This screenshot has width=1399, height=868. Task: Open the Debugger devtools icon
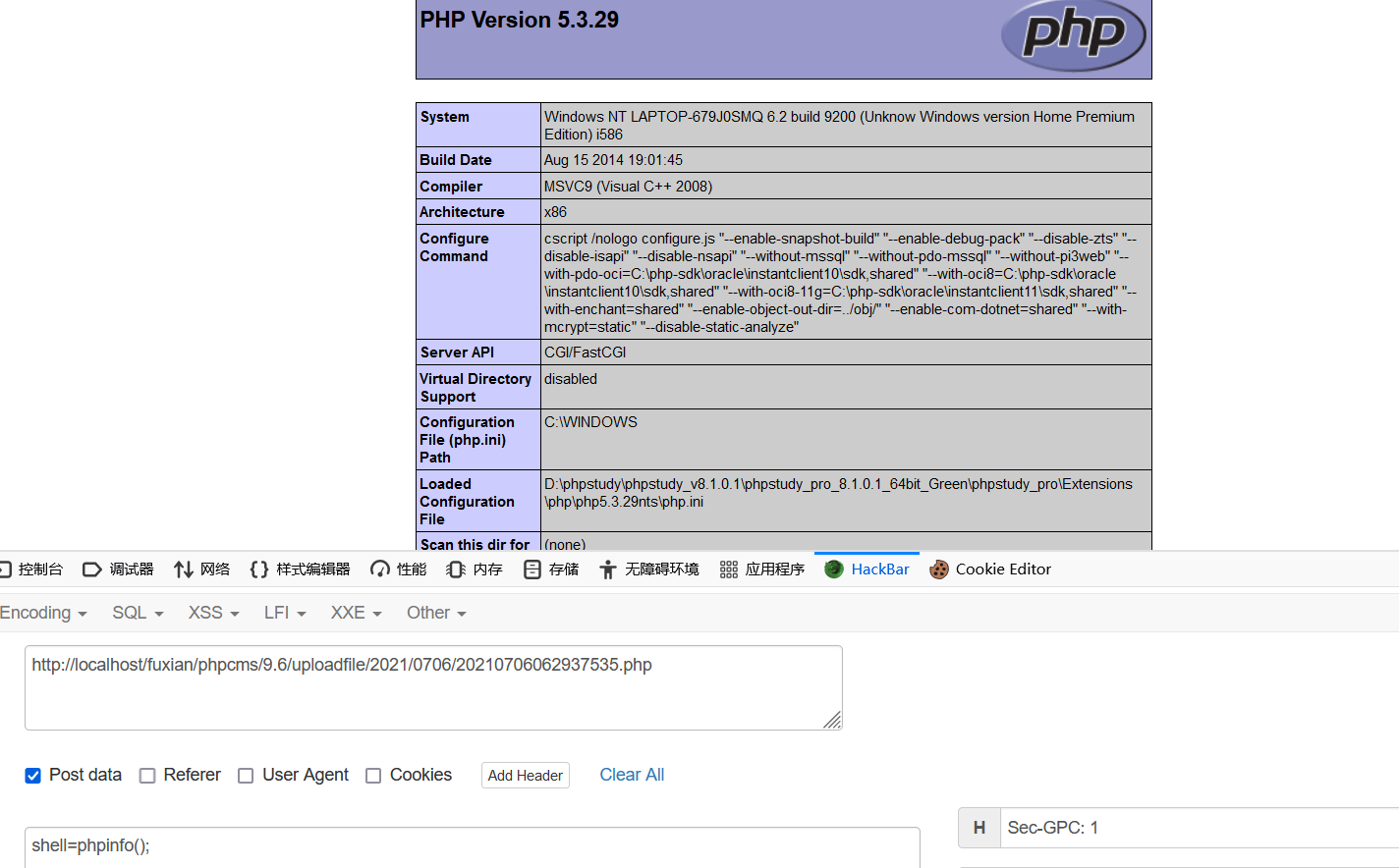pos(92,570)
